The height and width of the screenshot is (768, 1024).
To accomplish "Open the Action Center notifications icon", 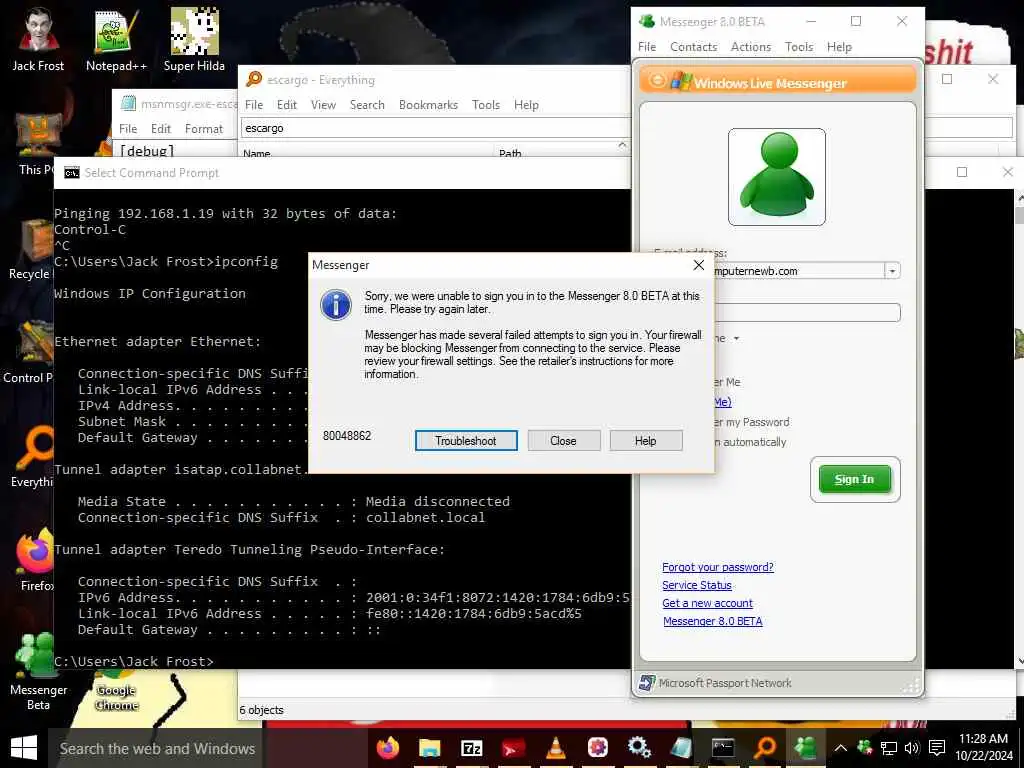I will tap(936, 748).
